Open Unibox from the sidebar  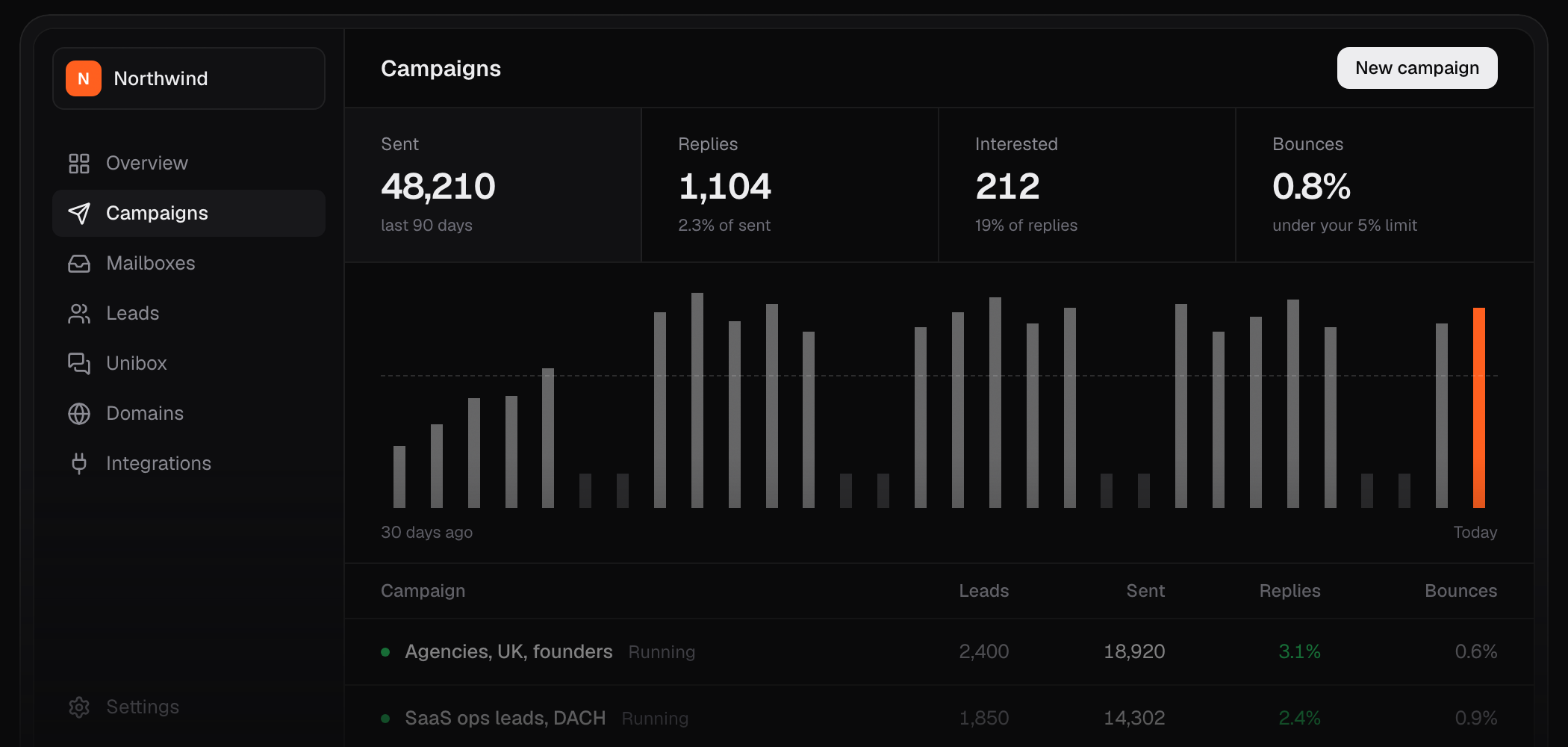tap(189, 363)
